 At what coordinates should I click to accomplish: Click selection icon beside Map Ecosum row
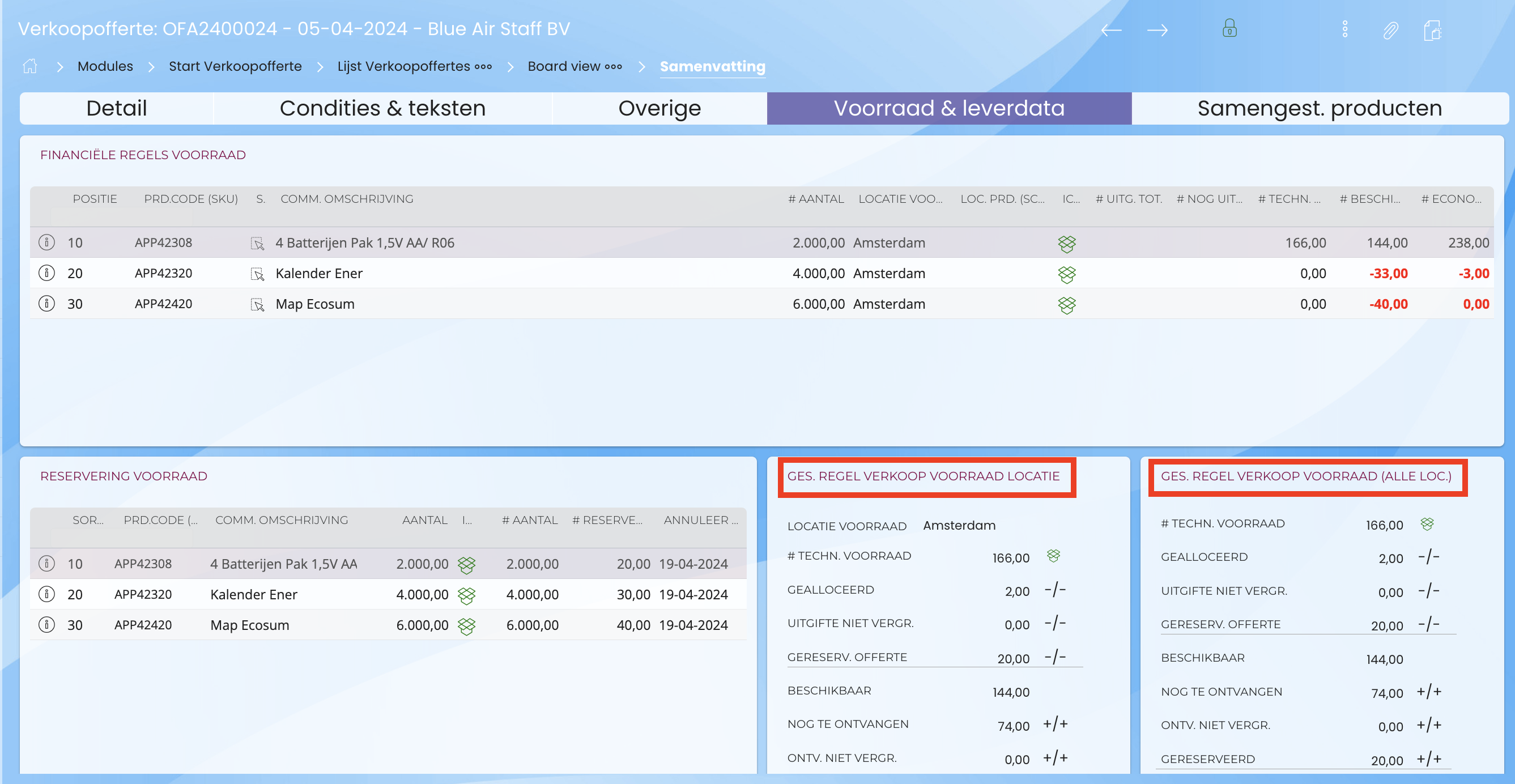coord(257,304)
